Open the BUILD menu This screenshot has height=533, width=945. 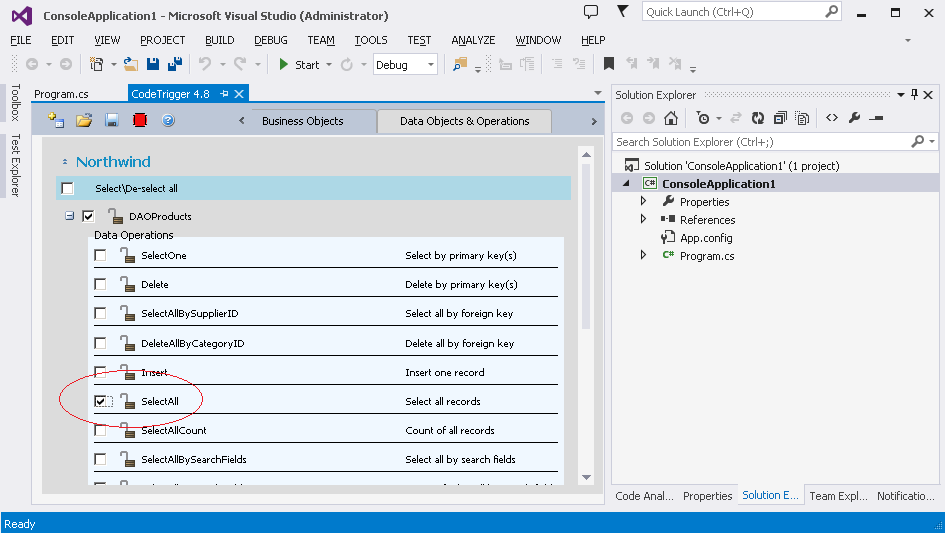(x=219, y=40)
